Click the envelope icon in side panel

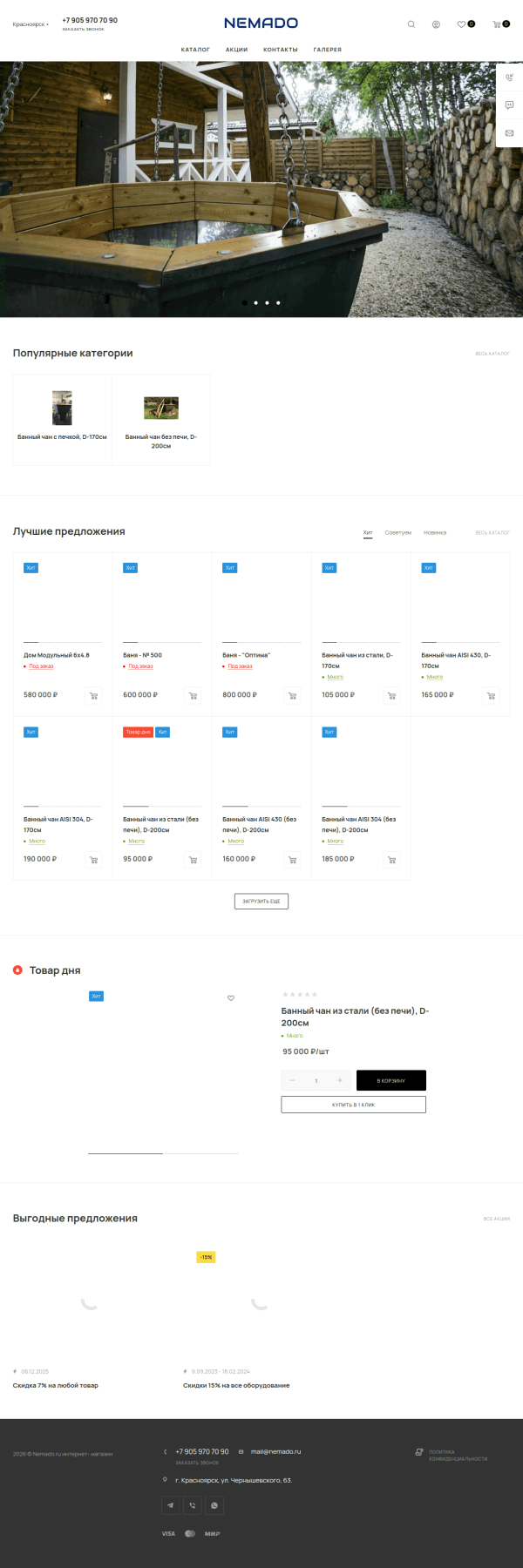509,133
